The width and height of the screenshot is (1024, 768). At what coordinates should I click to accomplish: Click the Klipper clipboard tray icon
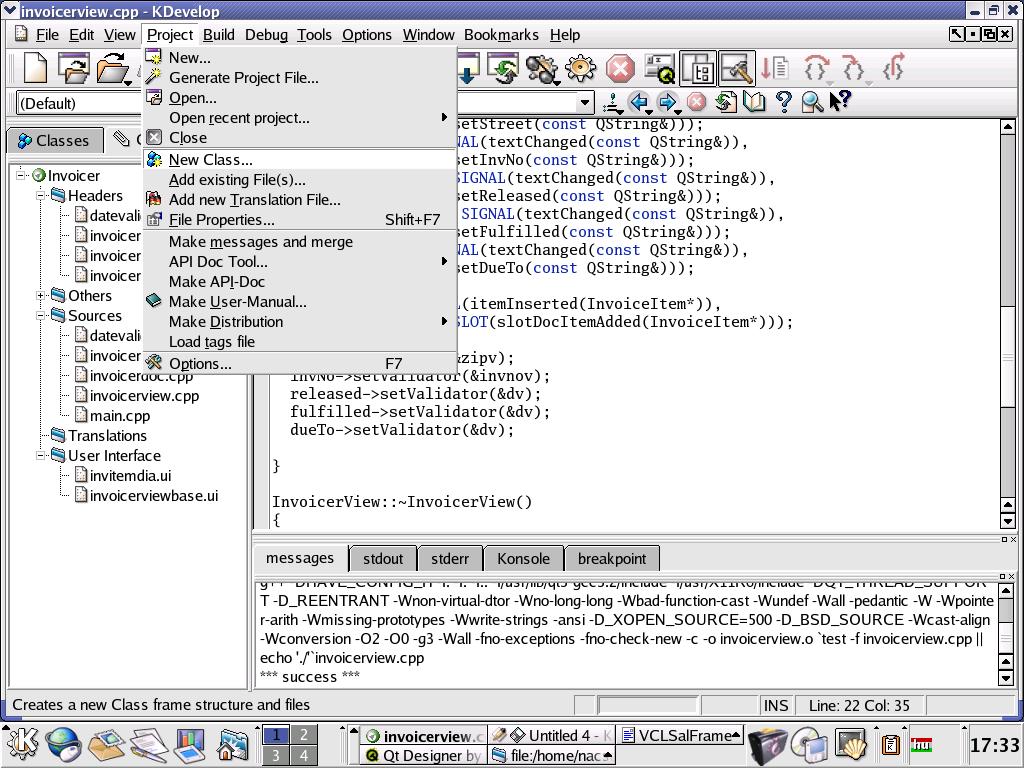pos(891,744)
